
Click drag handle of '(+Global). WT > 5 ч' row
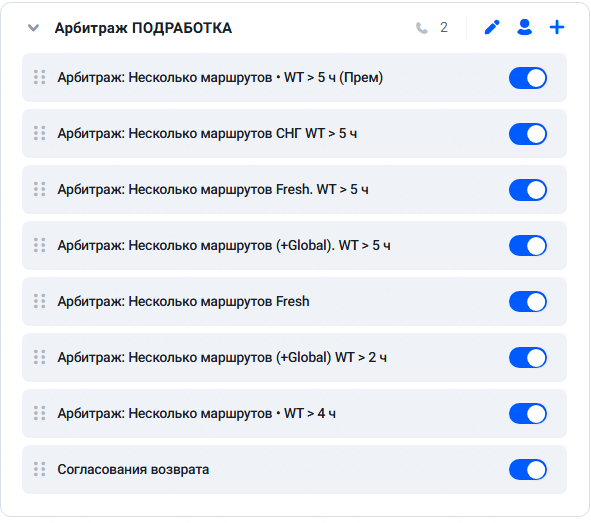40,245
